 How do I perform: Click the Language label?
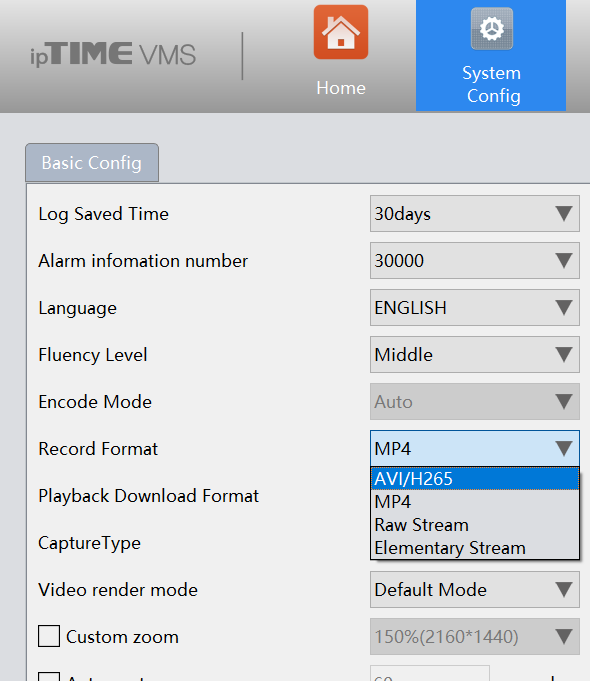click(77, 308)
